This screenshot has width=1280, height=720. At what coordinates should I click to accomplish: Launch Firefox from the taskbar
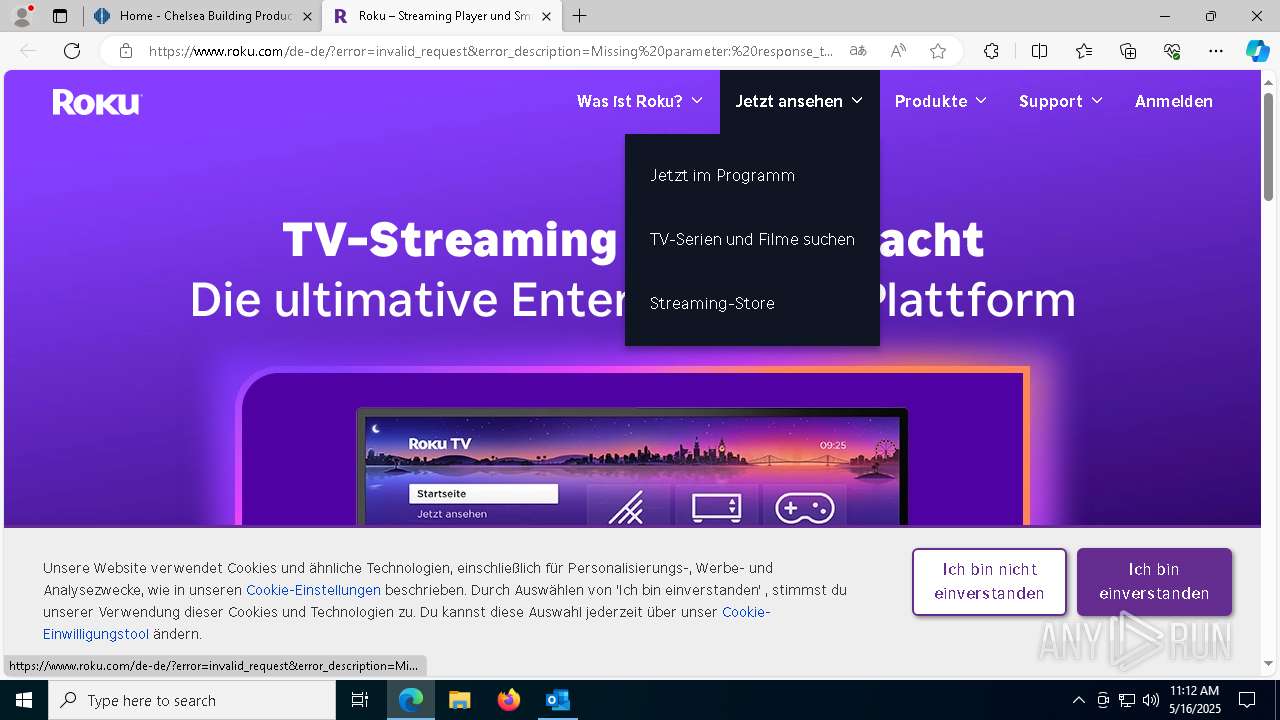click(509, 700)
